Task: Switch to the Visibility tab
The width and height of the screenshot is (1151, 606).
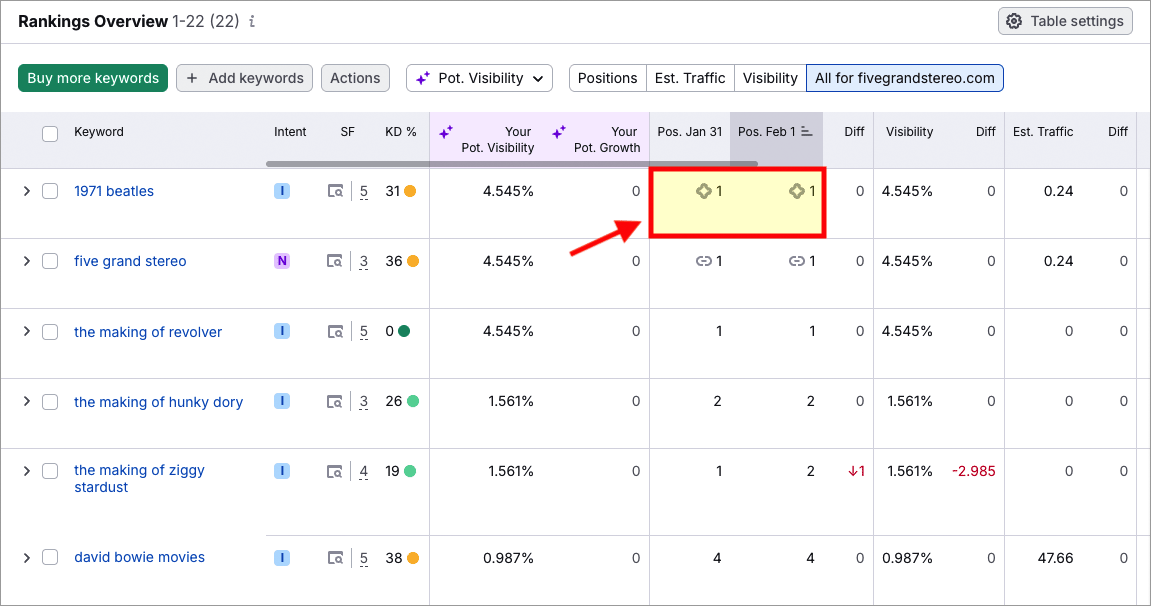Action: point(769,77)
